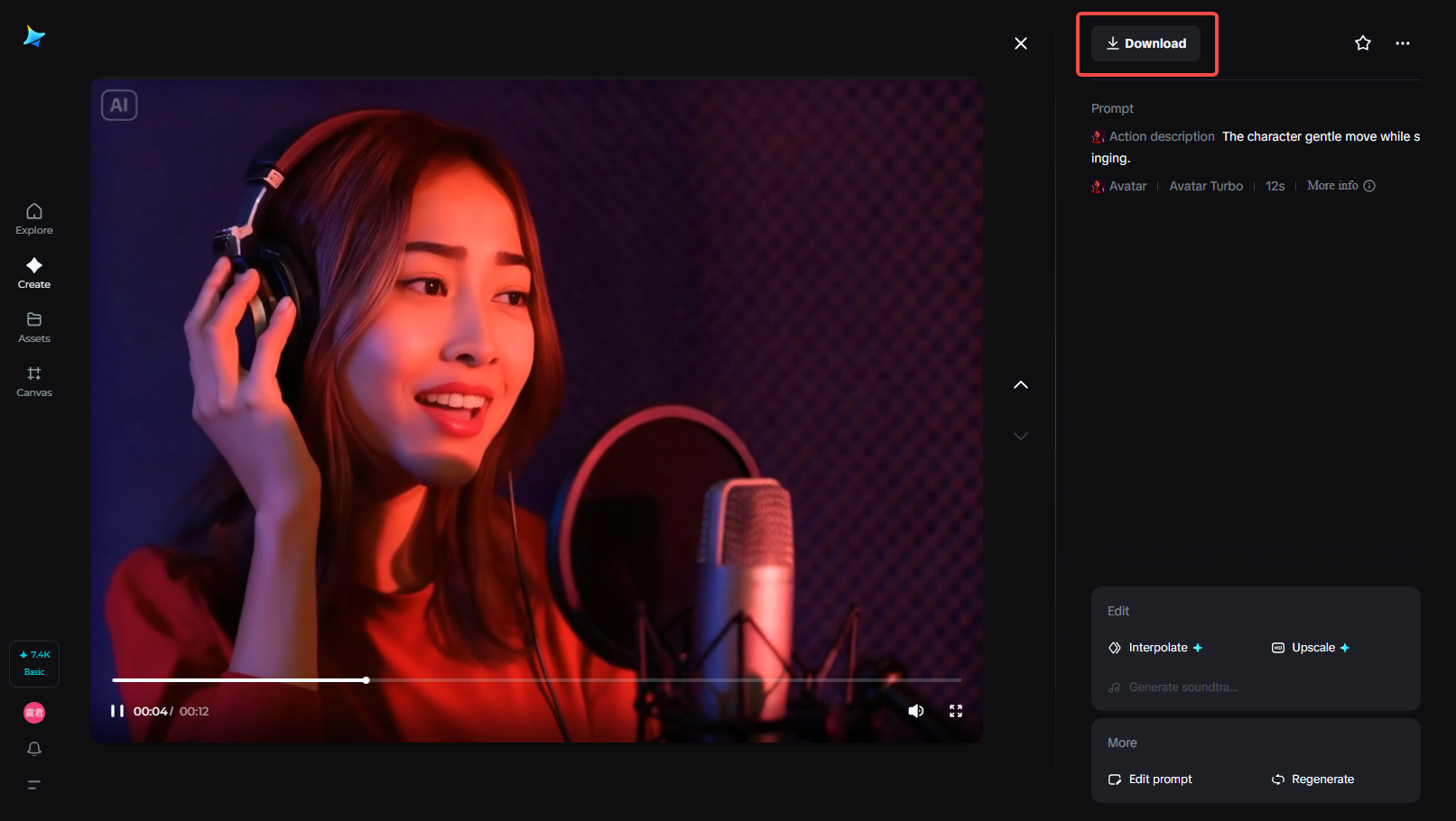This screenshot has height=821, width=1456.
Task: Enter fullscreen video mode
Action: coord(956,711)
